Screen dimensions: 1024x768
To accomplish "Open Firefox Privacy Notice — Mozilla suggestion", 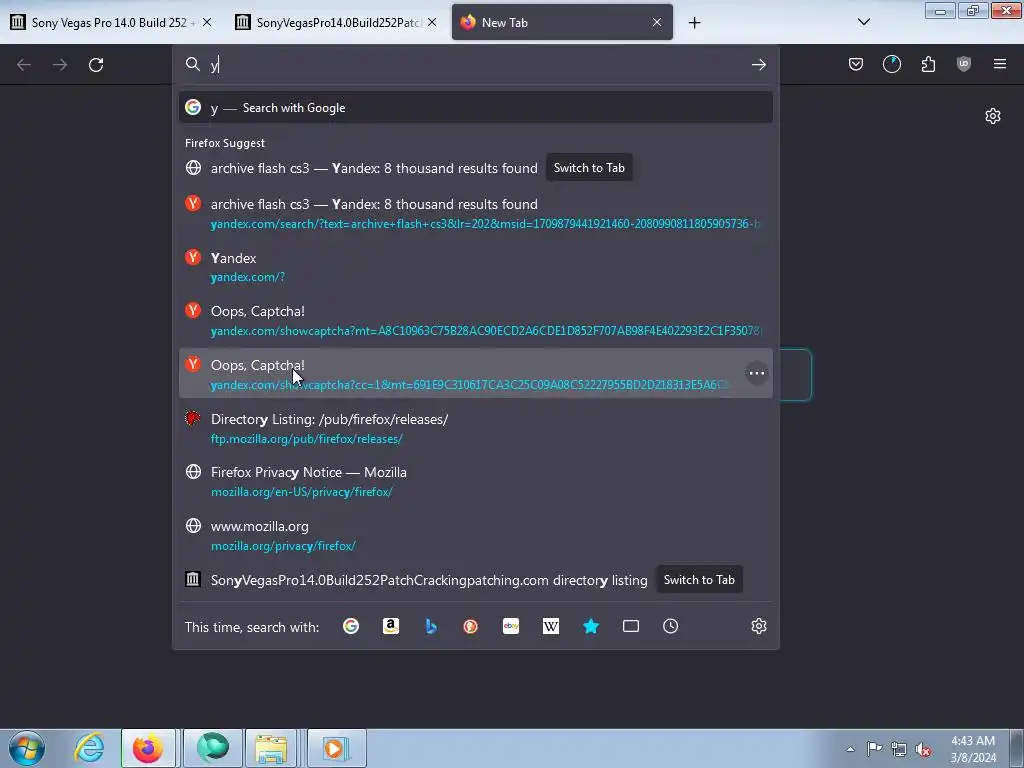I will (475, 482).
